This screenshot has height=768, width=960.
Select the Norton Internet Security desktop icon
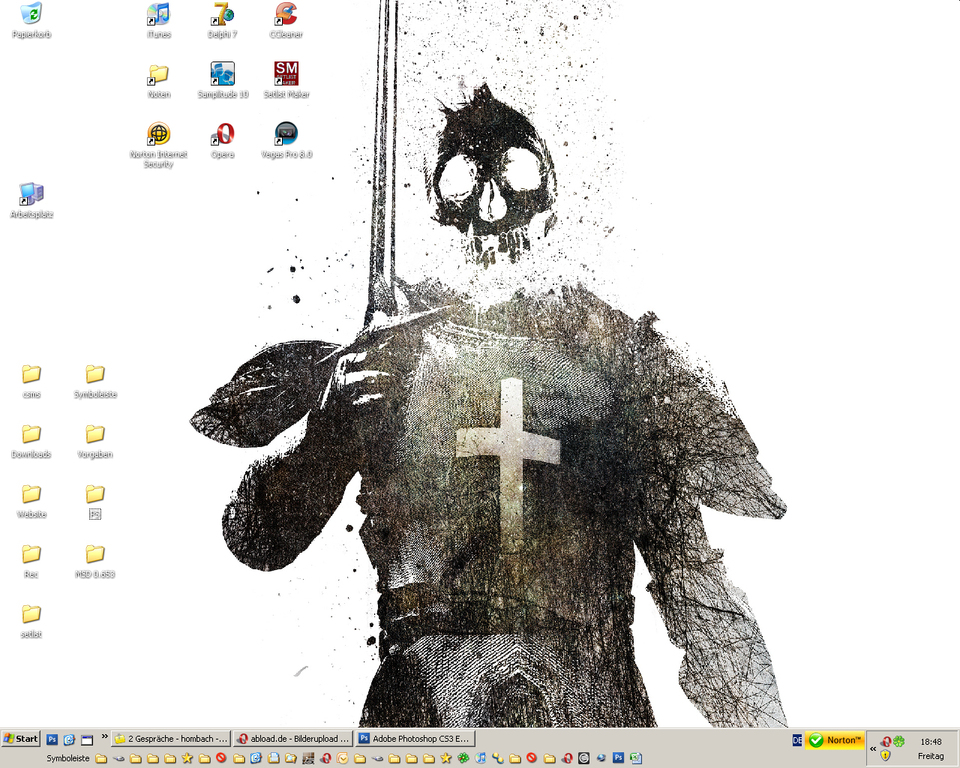pyautogui.click(x=159, y=144)
